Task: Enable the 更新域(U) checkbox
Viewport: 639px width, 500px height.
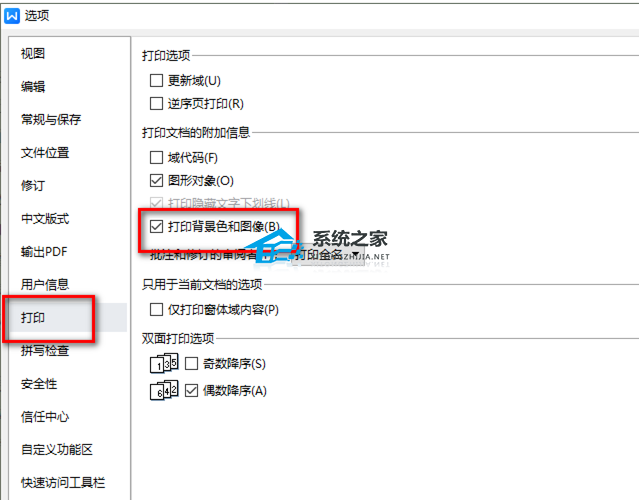Action: coord(156,81)
